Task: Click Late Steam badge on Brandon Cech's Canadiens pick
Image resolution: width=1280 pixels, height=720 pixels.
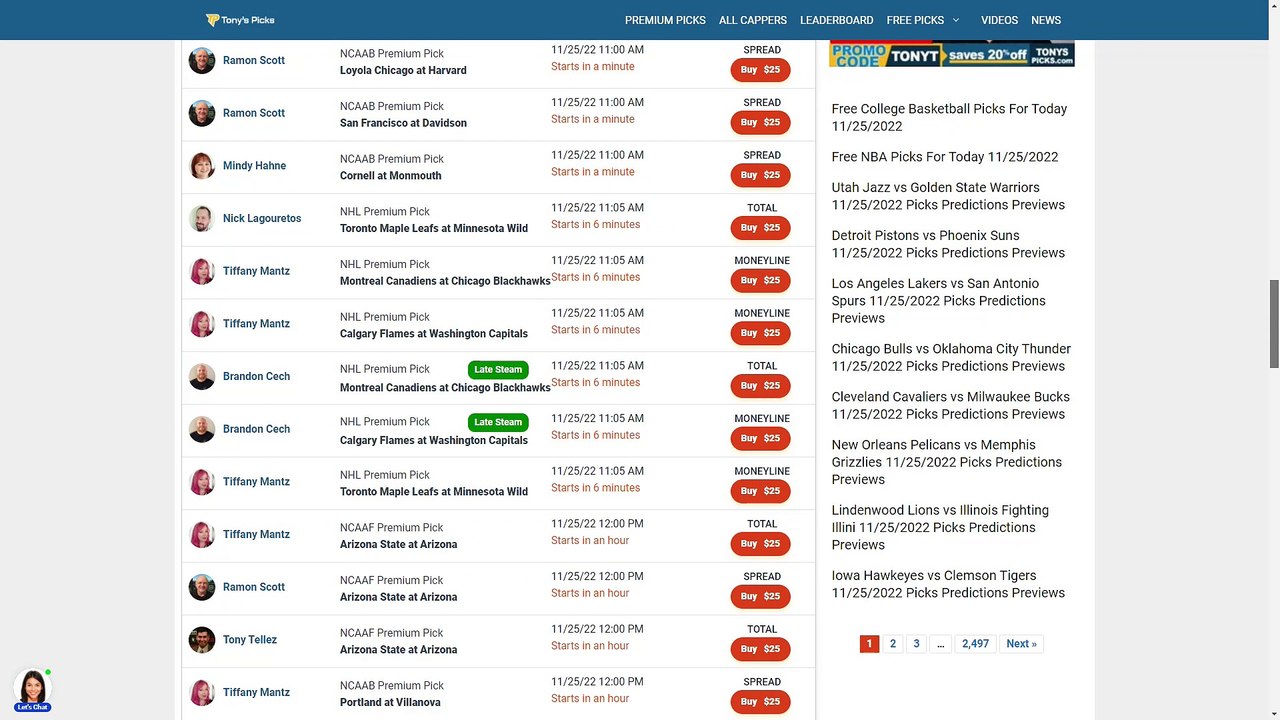Action: (498, 370)
